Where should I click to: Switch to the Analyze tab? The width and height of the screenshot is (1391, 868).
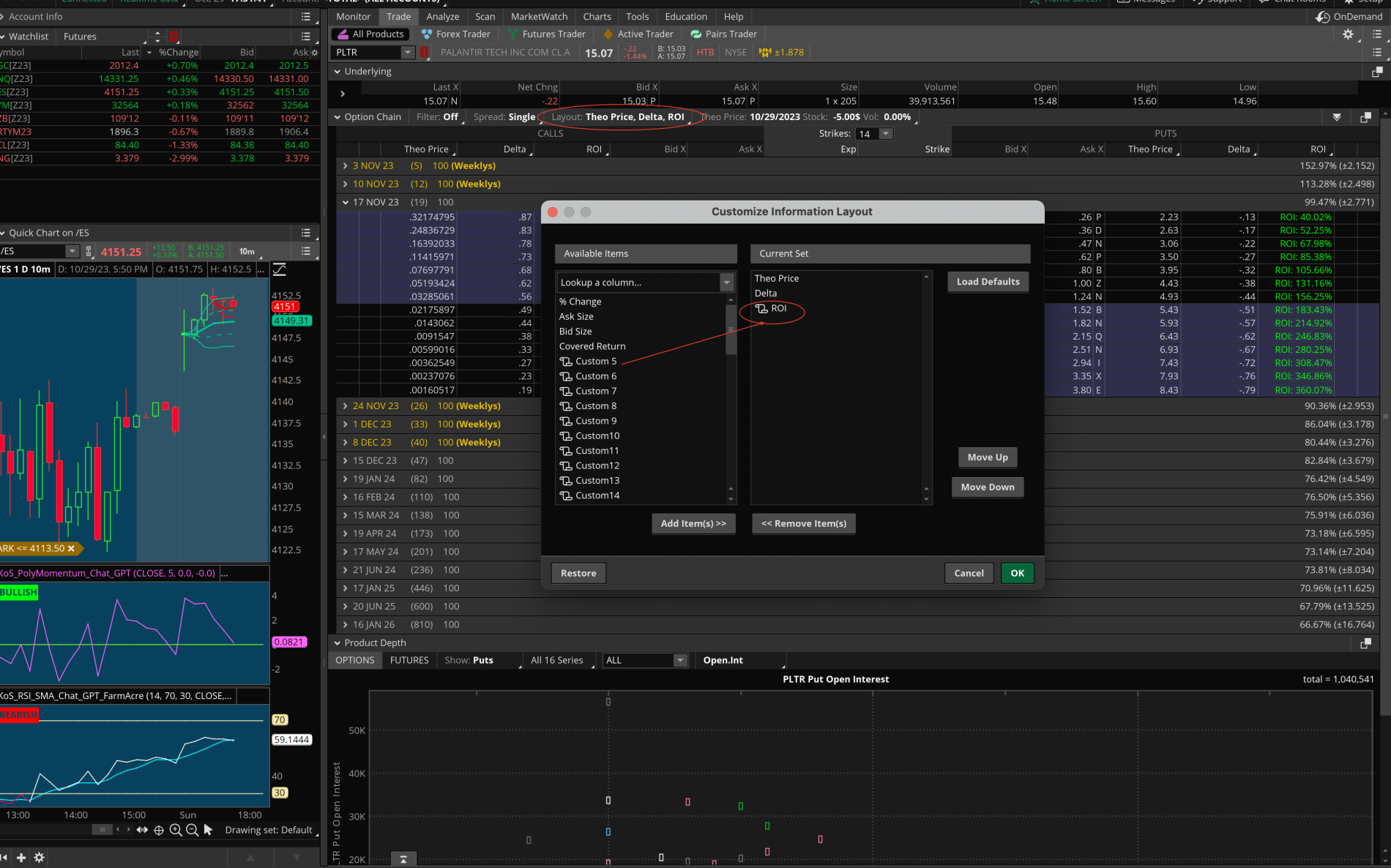(442, 17)
